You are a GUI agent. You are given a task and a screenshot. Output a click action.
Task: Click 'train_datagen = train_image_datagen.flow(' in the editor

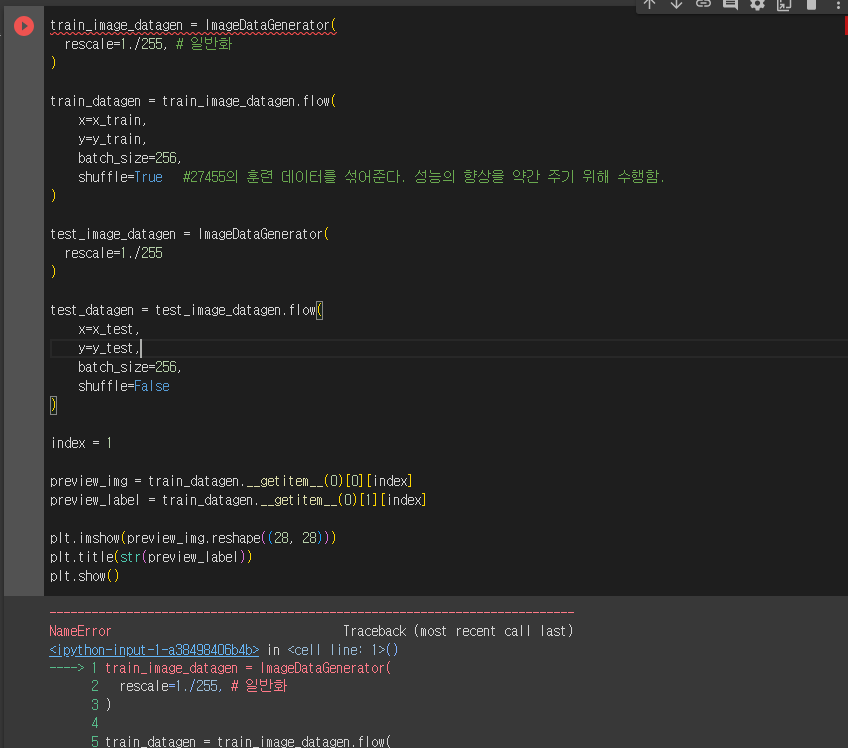[193, 101]
